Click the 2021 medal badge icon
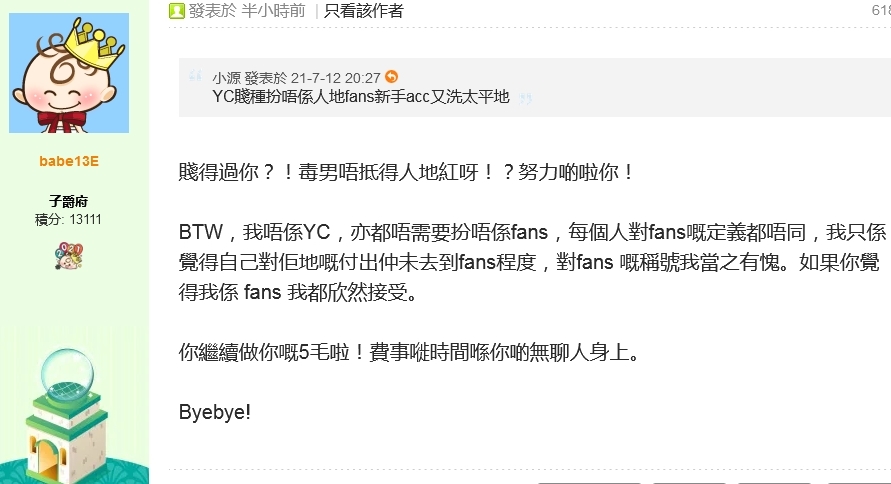Viewport: 891px width, 484px height. click(69, 256)
